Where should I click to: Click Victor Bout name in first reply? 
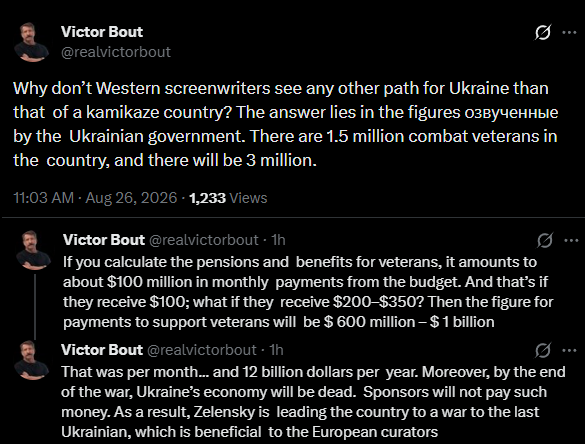[x=104, y=240]
